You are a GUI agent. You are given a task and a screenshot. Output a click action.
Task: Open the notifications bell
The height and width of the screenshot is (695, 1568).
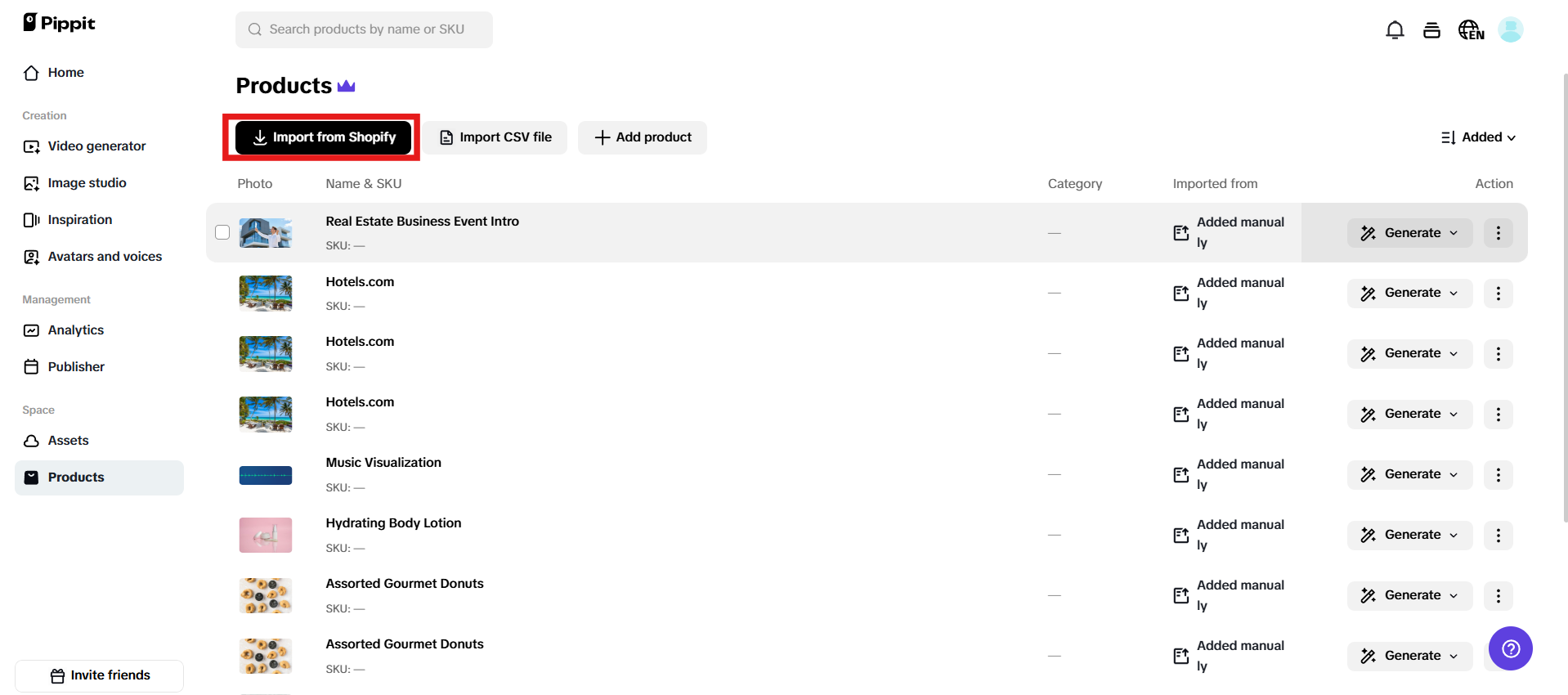tap(1395, 30)
